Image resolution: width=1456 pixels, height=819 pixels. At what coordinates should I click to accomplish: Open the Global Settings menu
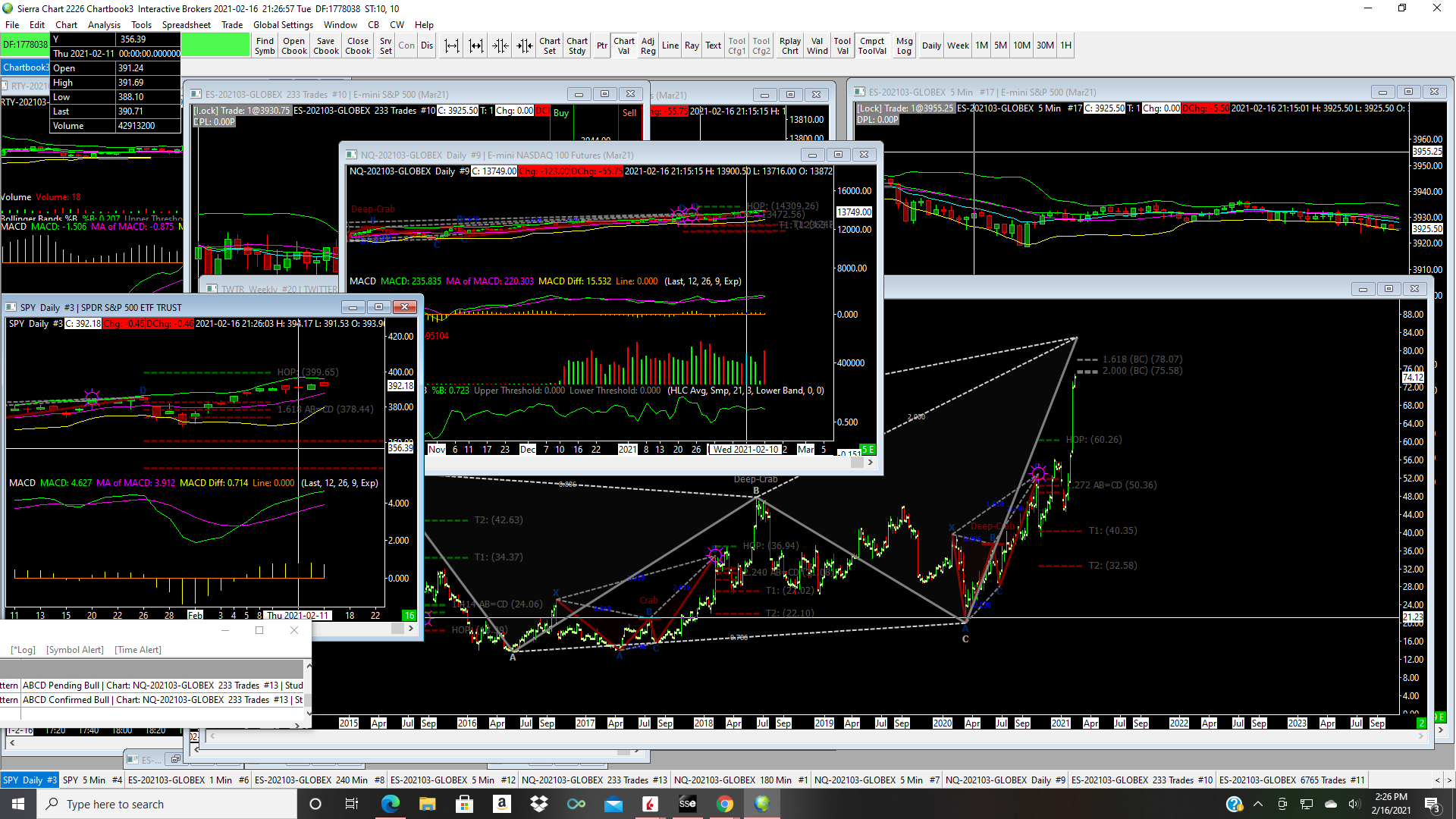(x=282, y=25)
